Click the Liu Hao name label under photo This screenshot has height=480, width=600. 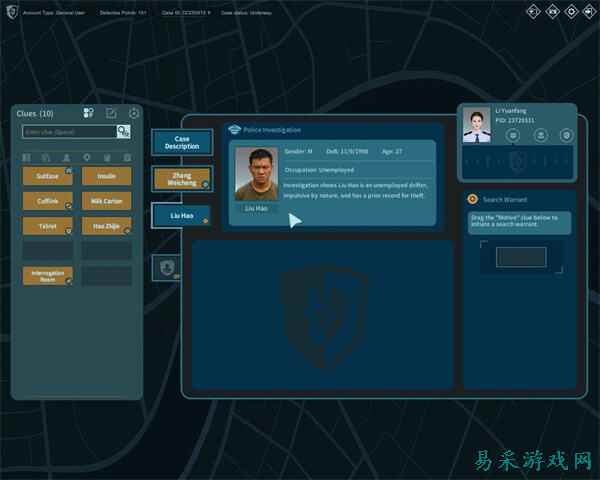256,208
